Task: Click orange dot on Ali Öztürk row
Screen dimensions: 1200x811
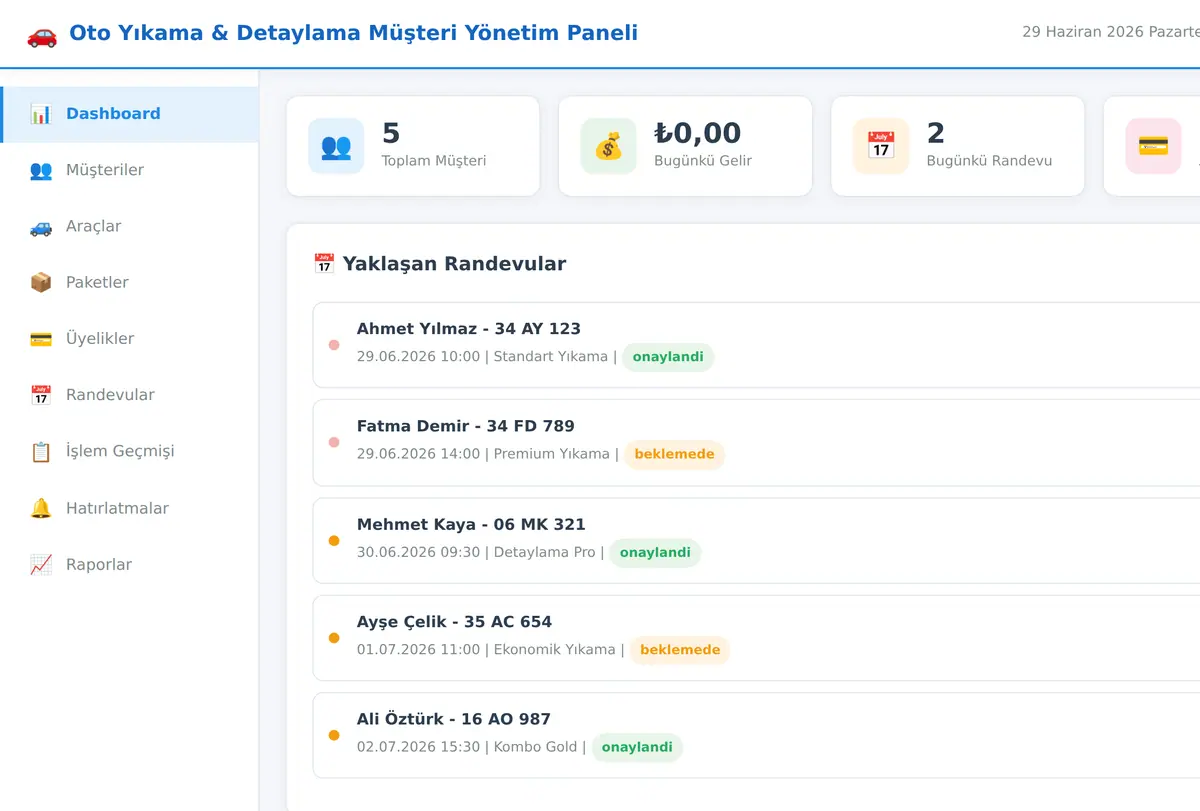Action: tap(334, 736)
